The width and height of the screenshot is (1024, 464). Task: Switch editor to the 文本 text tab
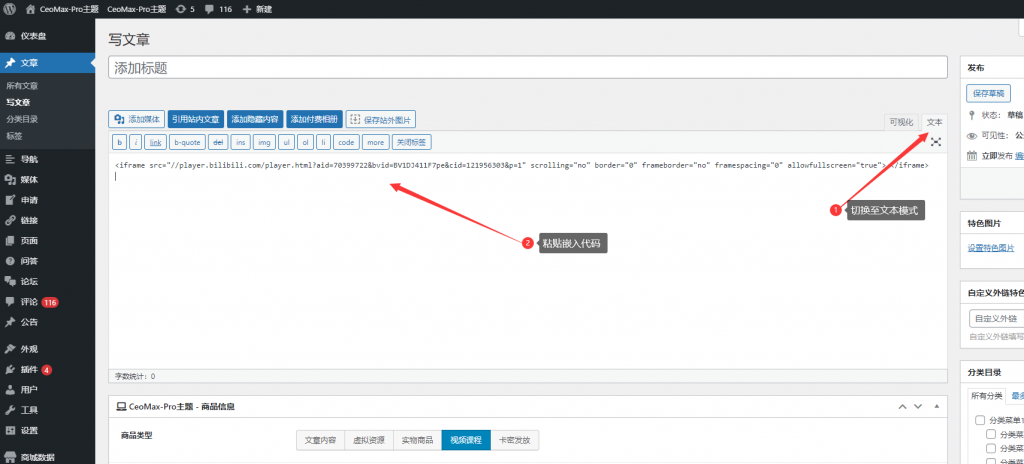pos(934,121)
